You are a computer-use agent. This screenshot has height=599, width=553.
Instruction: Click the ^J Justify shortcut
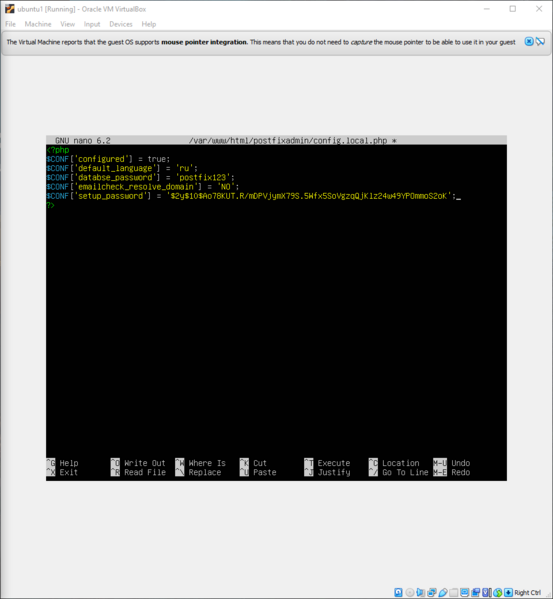(327, 472)
